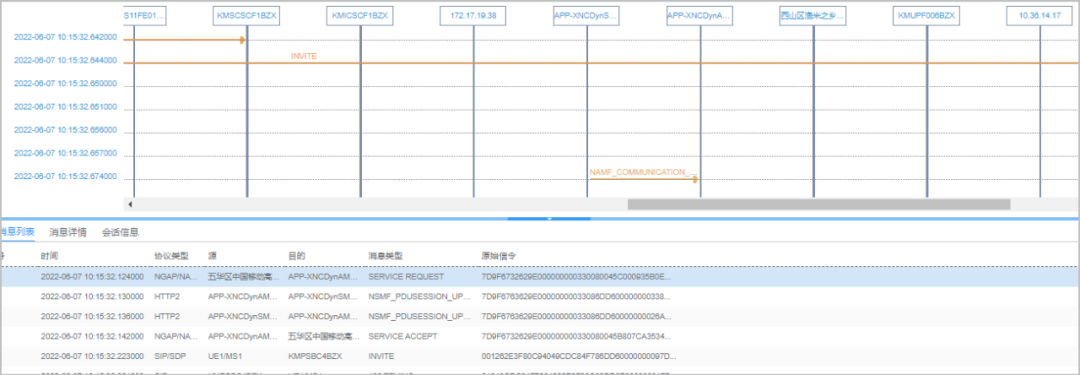This screenshot has width=1080, height=375.
Task: Open the 消息详情 tab
Action: pyautogui.click(x=68, y=232)
